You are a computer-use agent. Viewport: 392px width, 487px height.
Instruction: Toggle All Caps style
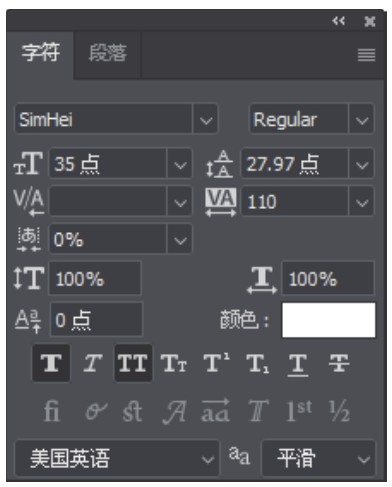click(133, 363)
